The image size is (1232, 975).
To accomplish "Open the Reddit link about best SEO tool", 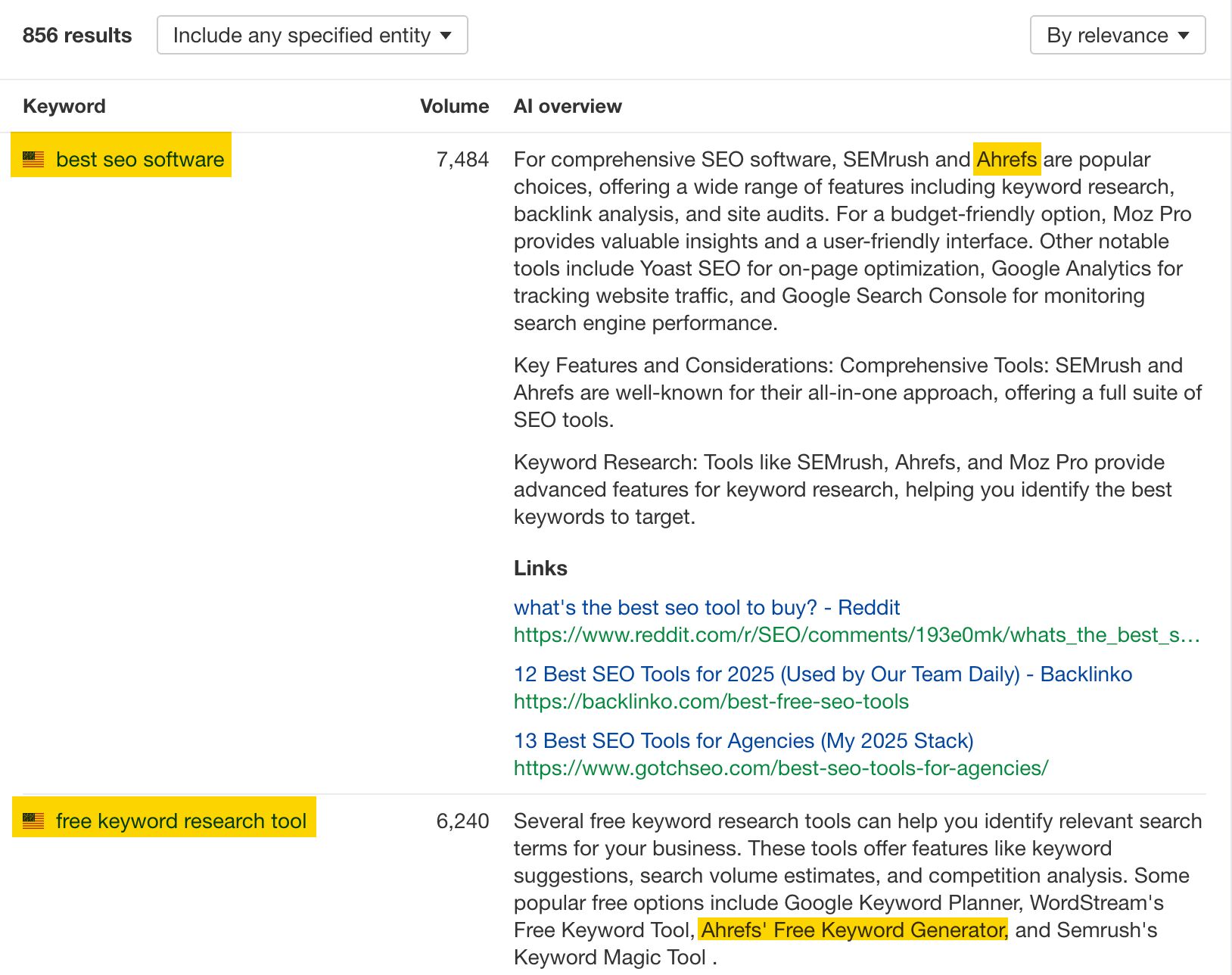I will pos(706,607).
